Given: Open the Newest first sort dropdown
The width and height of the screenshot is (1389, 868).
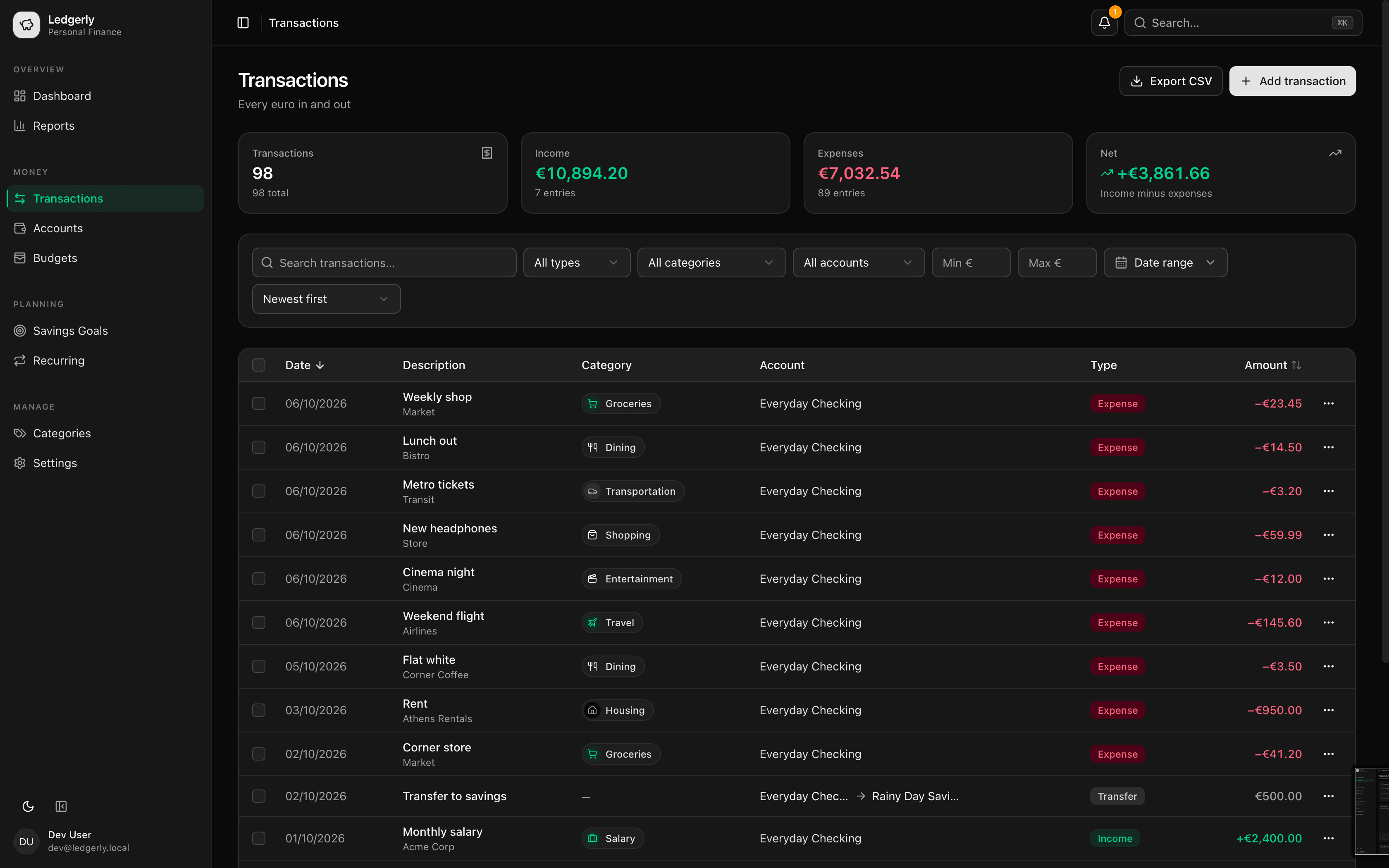Looking at the screenshot, I should tap(326, 299).
